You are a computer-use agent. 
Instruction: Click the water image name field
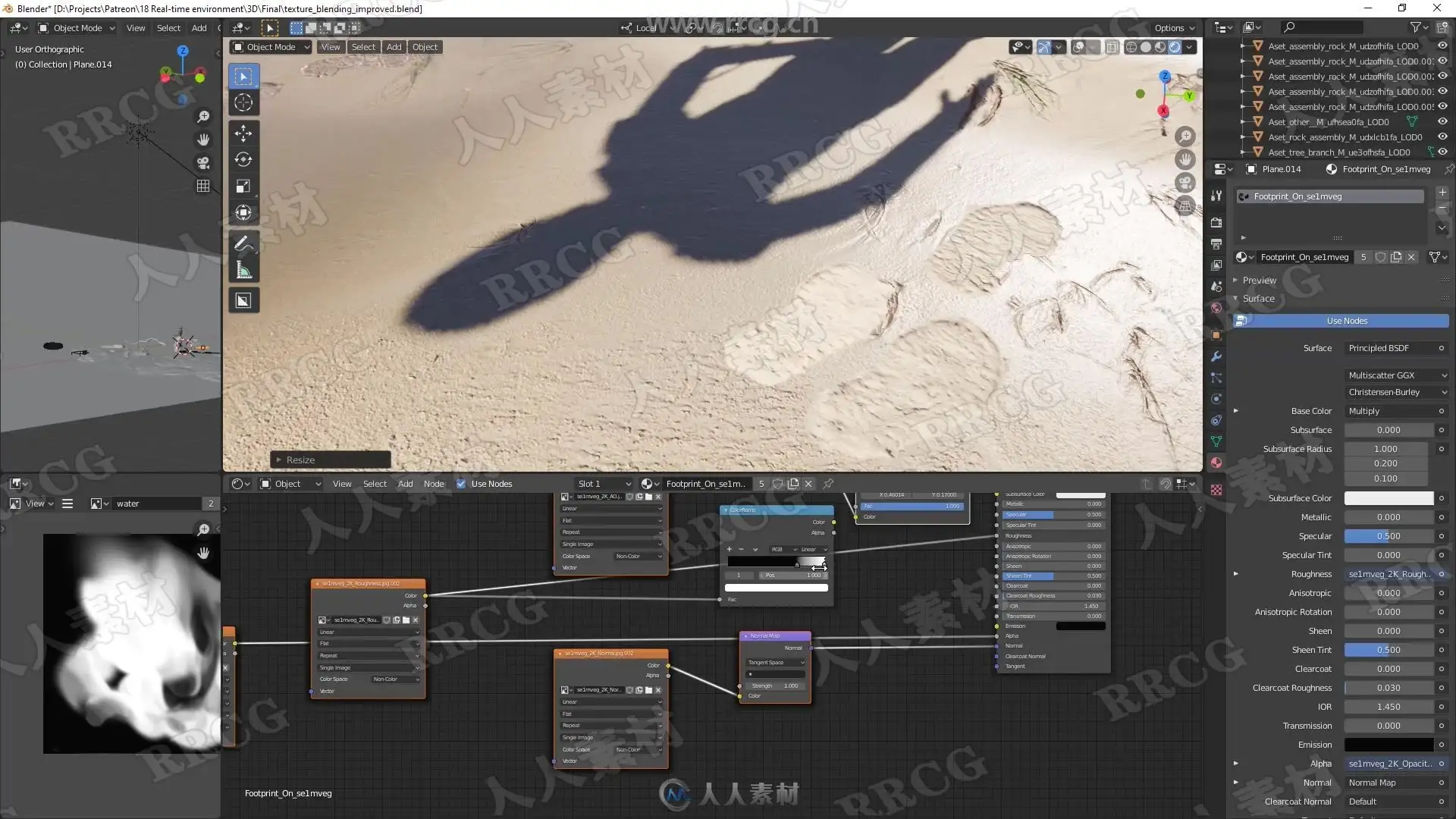[156, 504]
